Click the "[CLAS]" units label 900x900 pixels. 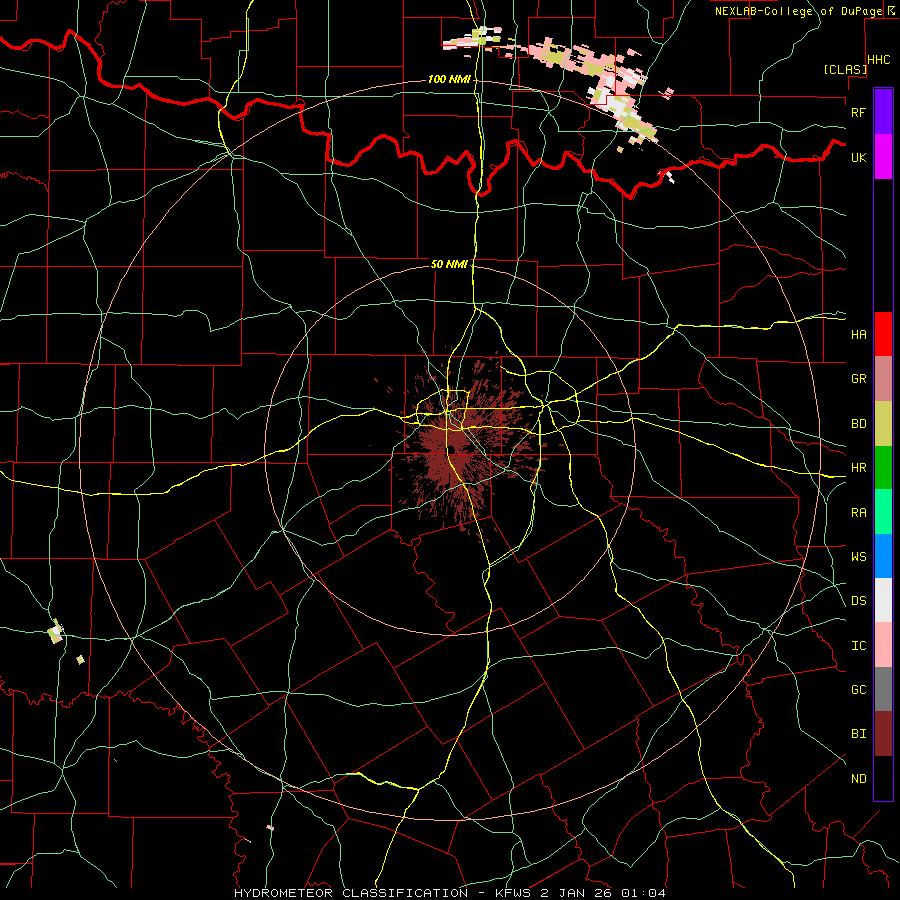[x=845, y=70]
